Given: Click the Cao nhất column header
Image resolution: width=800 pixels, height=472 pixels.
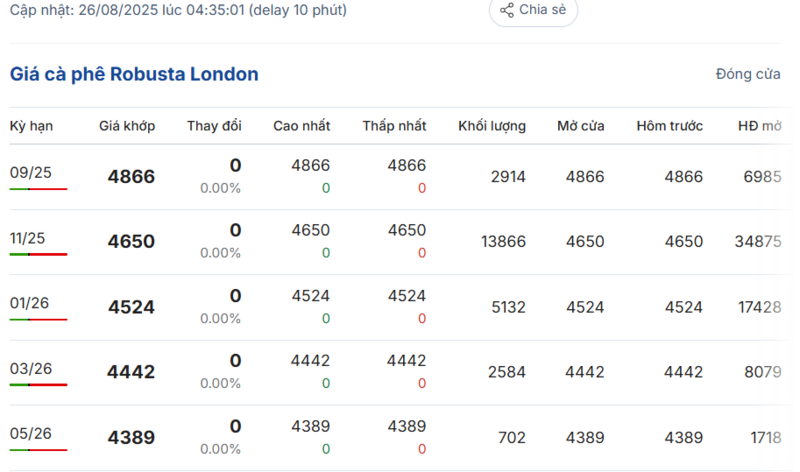Looking at the screenshot, I should [302, 126].
